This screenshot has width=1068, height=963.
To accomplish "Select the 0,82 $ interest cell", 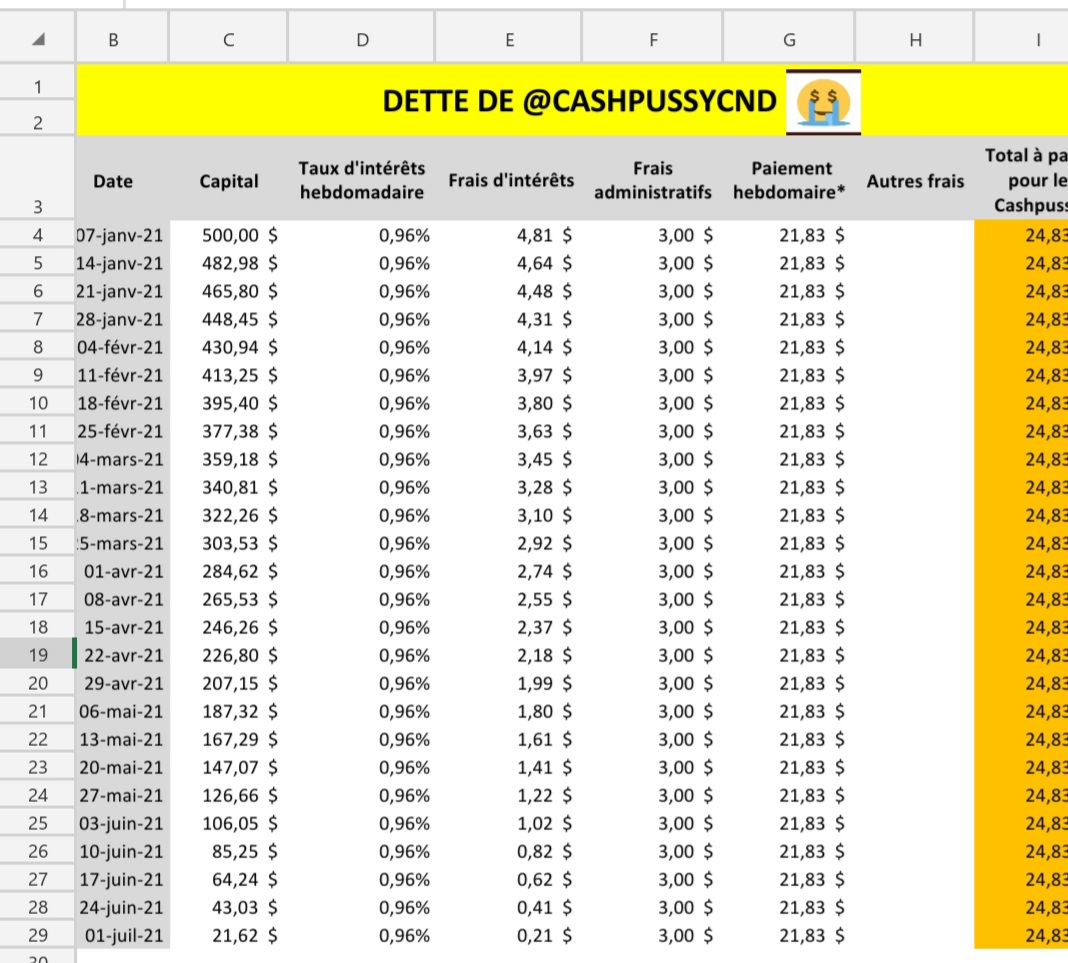I will point(509,851).
